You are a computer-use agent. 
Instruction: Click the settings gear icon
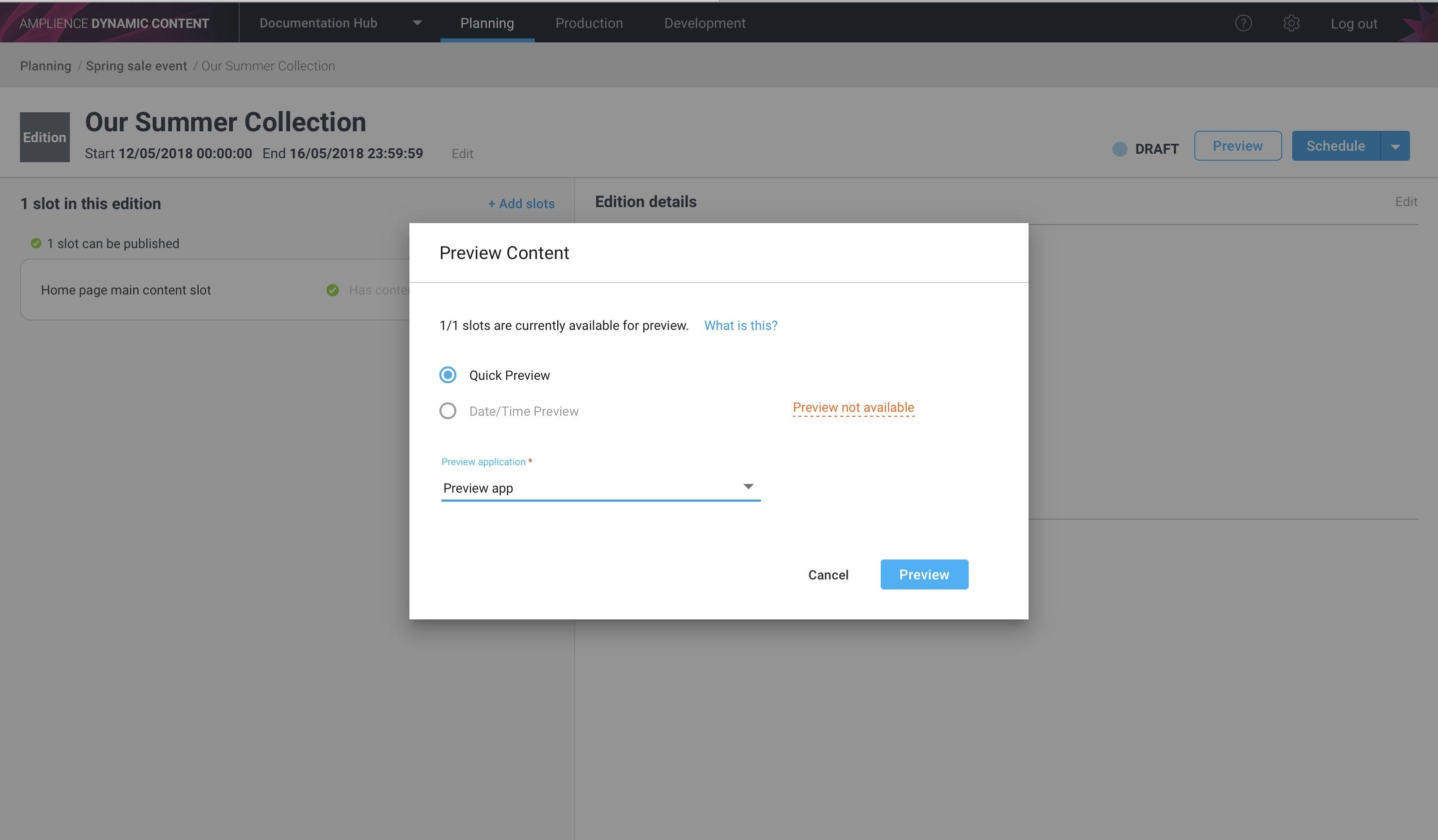(x=1291, y=22)
